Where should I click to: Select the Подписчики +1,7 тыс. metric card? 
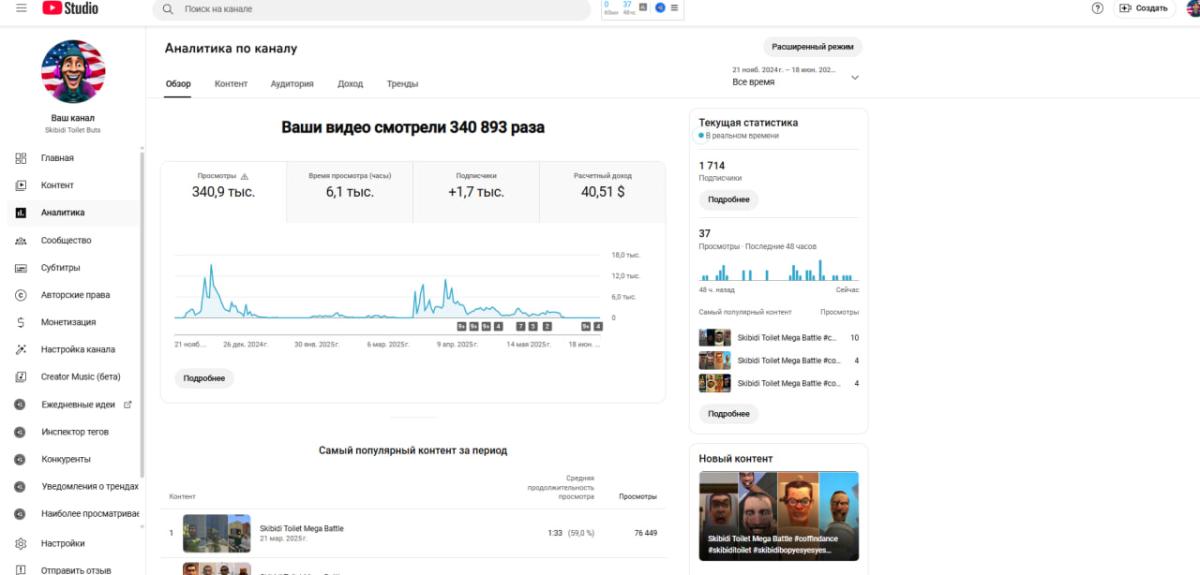[476, 192]
